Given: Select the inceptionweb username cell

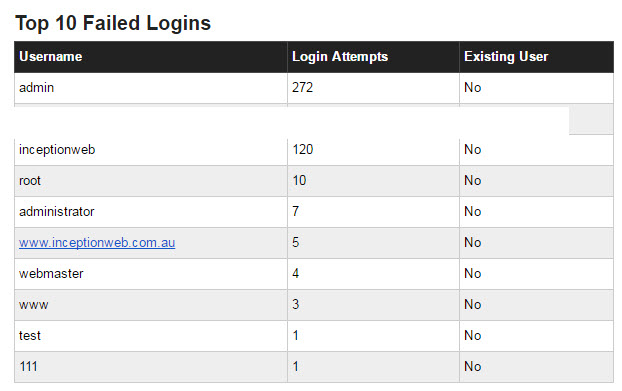Looking at the screenshot, I should [151, 150].
